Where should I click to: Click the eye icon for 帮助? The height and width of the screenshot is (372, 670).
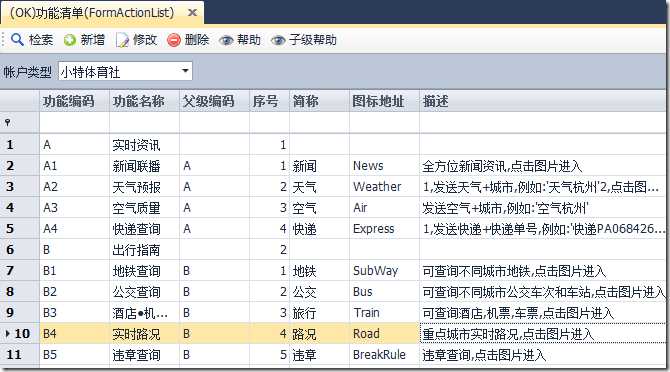coord(226,41)
